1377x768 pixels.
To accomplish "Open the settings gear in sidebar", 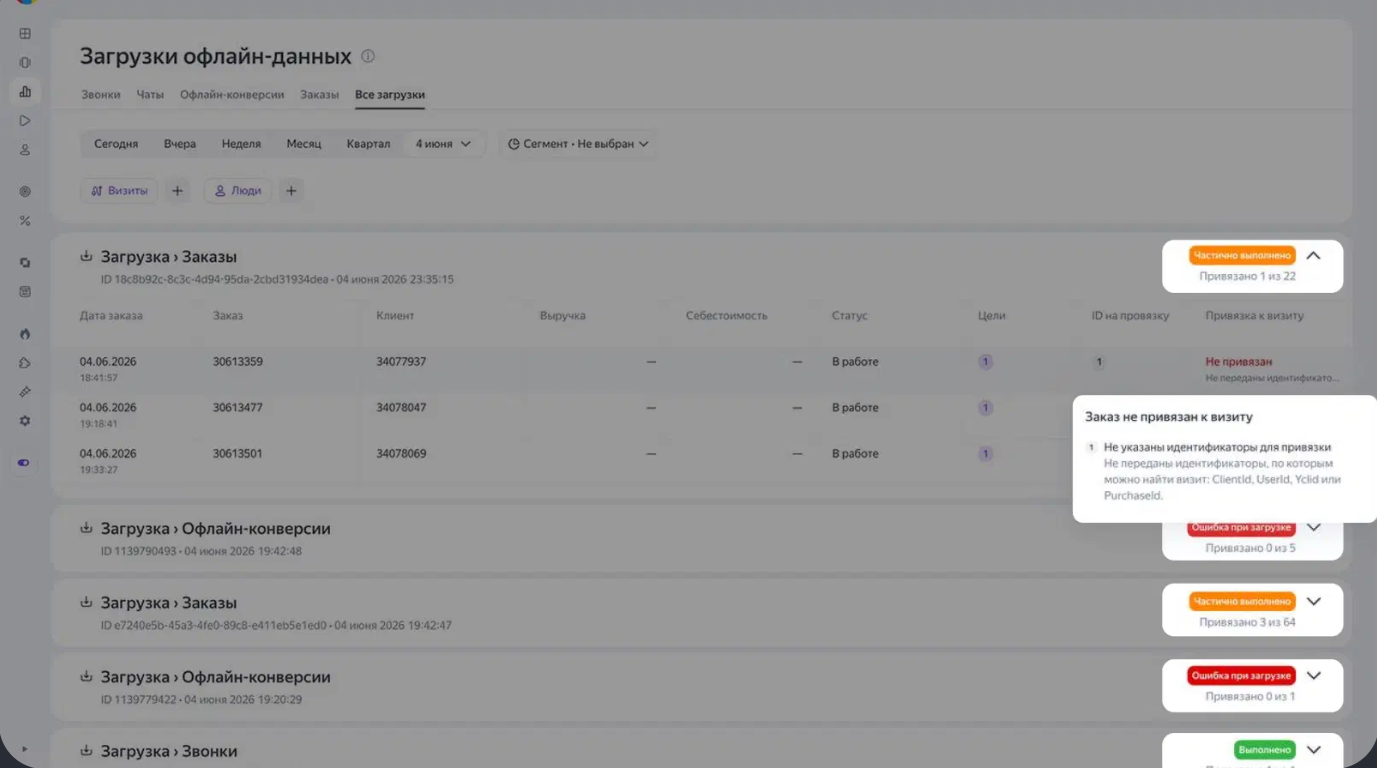I will pos(25,421).
